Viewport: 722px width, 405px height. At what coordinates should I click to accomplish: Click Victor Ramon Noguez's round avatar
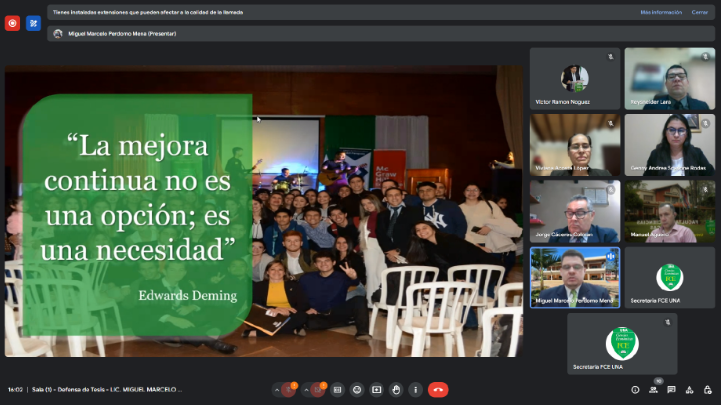pos(575,79)
